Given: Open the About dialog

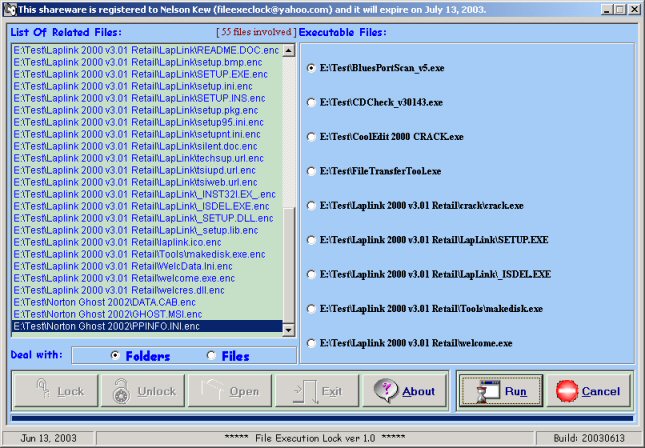Looking at the screenshot, I should pyautogui.click(x=404, y=390).
